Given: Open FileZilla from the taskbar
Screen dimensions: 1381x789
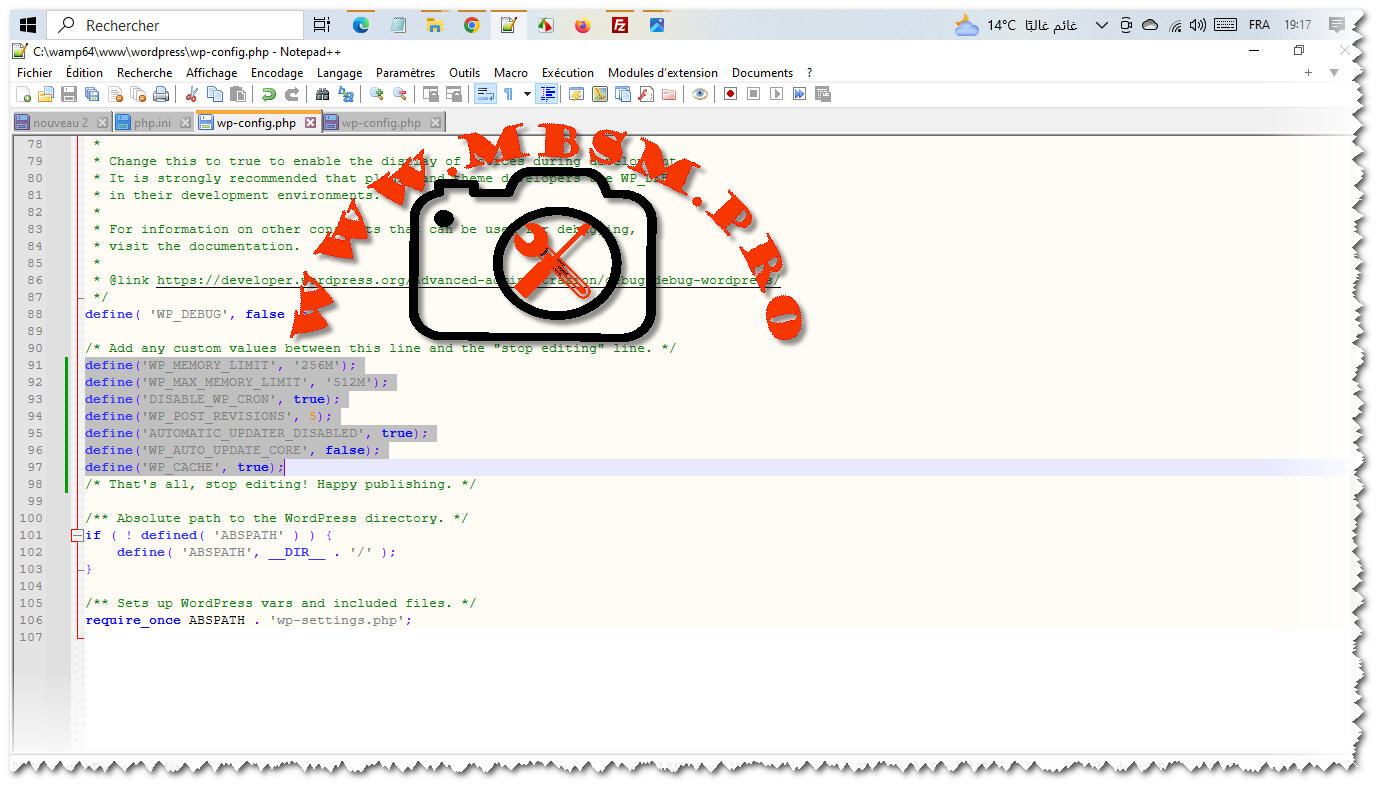Looking at the screenshot, I should click(x=620, y=25).
